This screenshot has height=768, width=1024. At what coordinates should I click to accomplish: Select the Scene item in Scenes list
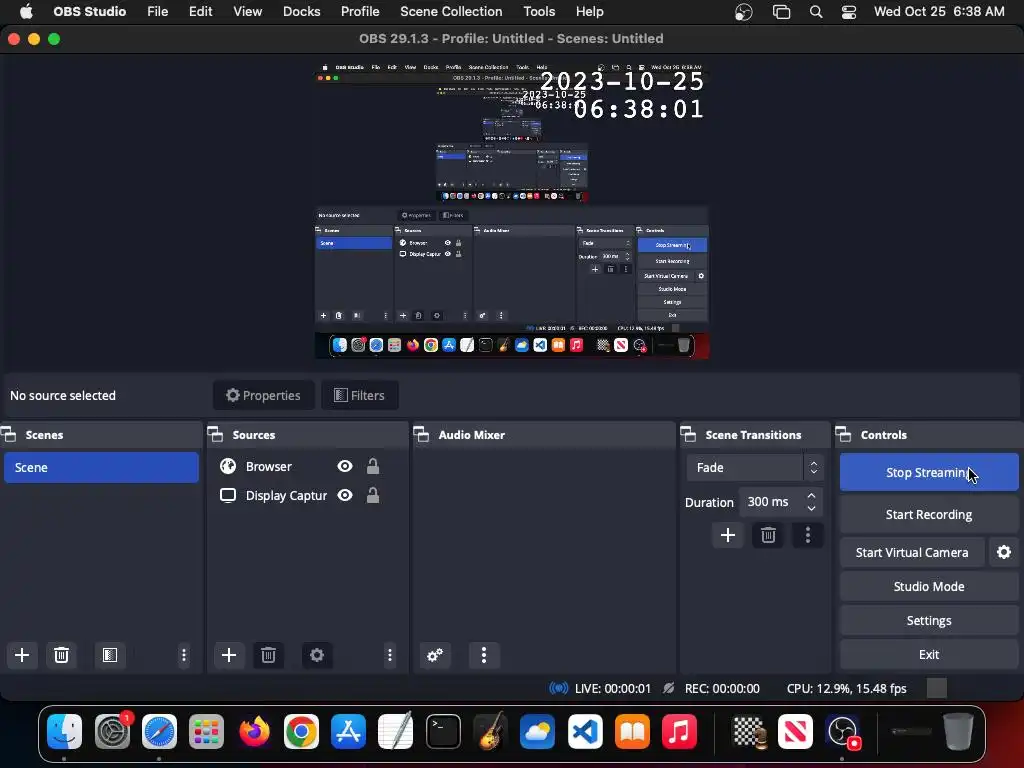coord(101,468)
